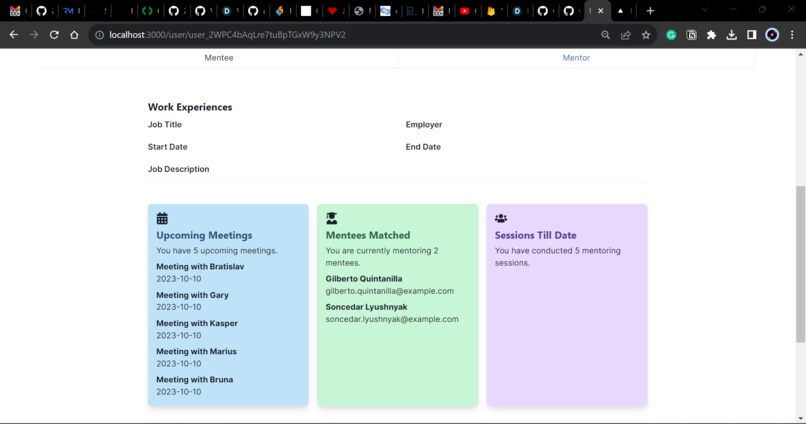Click 'You have 5 upcoming meetings.' text

coord(216,251)
